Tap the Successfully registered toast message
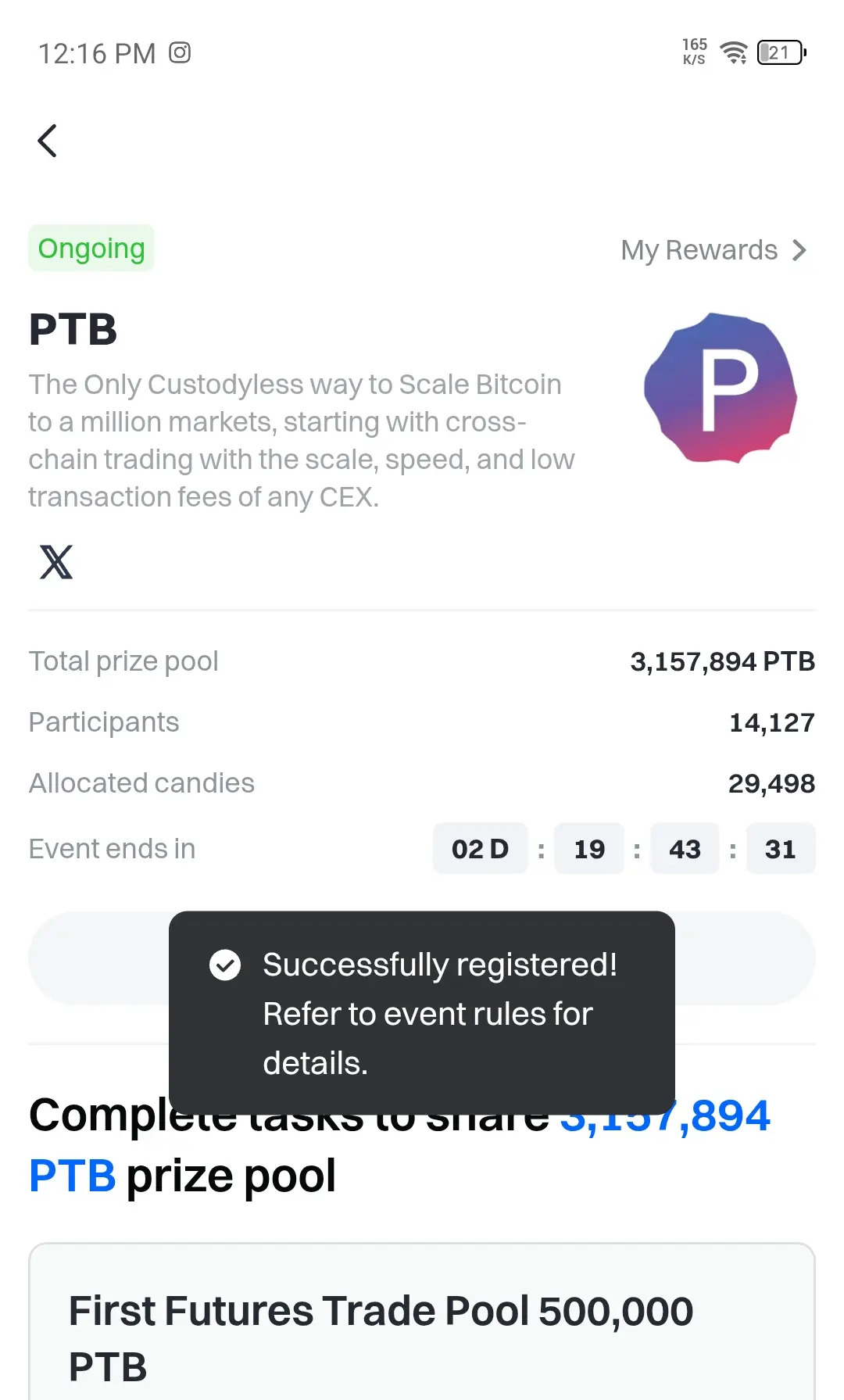Image resolution: width=844 pixels, height=1400 pixels. [x=422, y=1013]
